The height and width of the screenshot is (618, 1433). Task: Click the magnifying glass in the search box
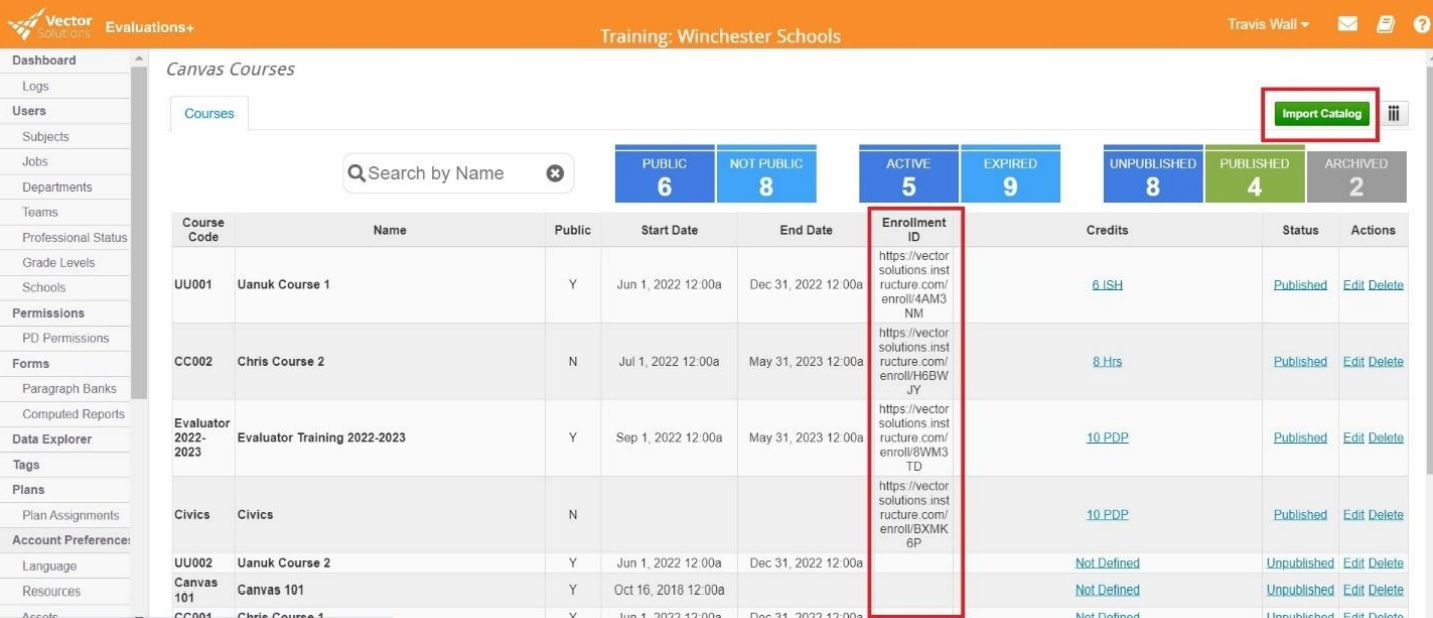[x=357, y=173]
